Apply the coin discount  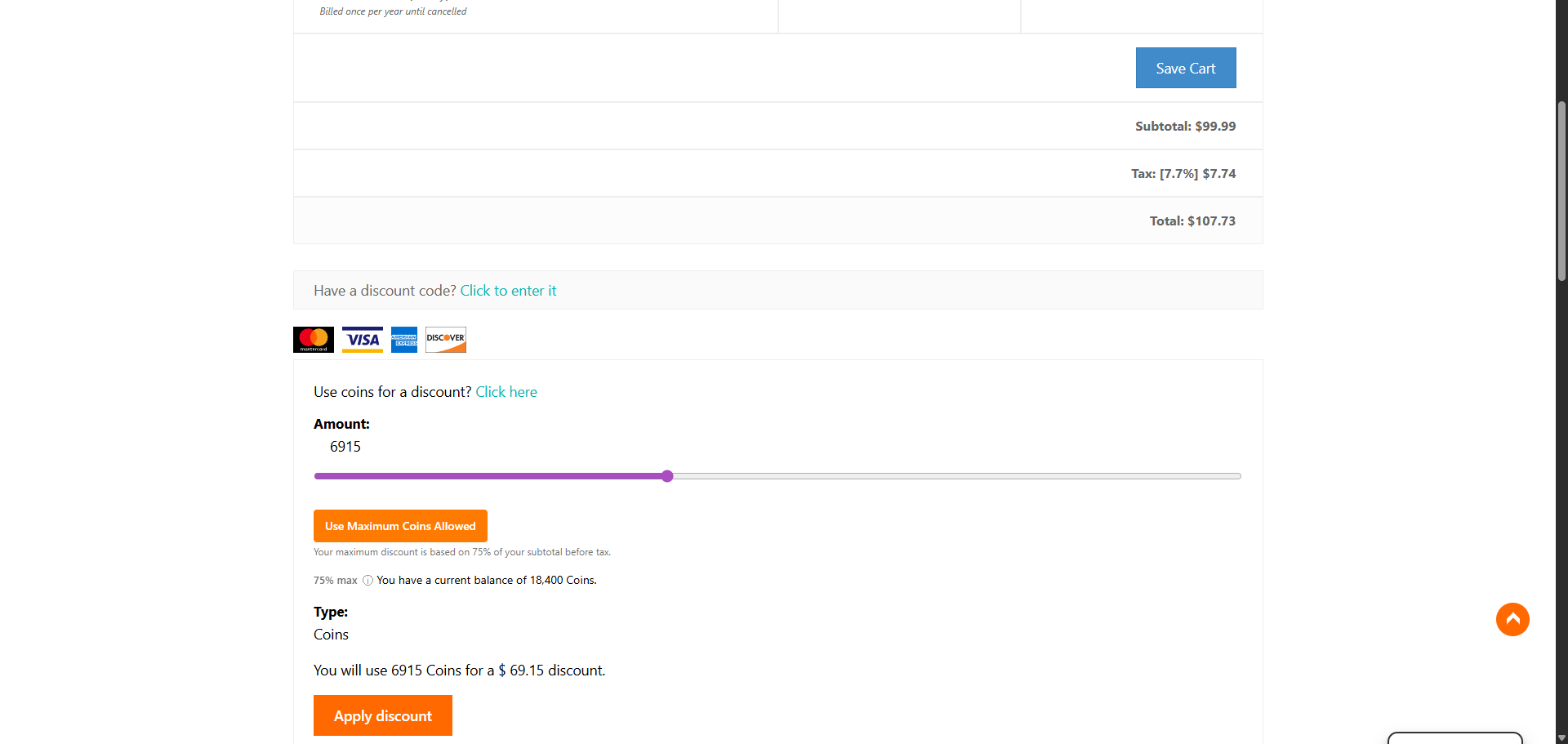pyautogui.click(x=382, y=715)
